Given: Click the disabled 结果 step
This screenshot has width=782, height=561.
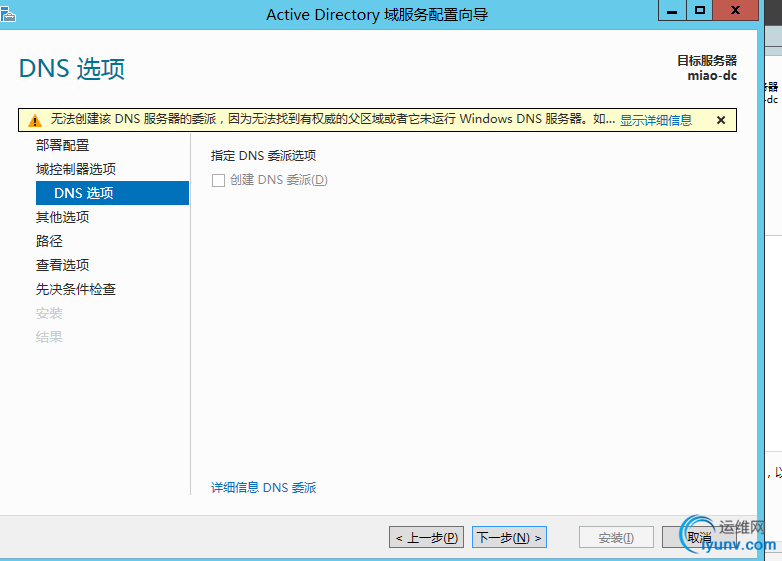Looking at the screenshot, I should tap(49, 337).
